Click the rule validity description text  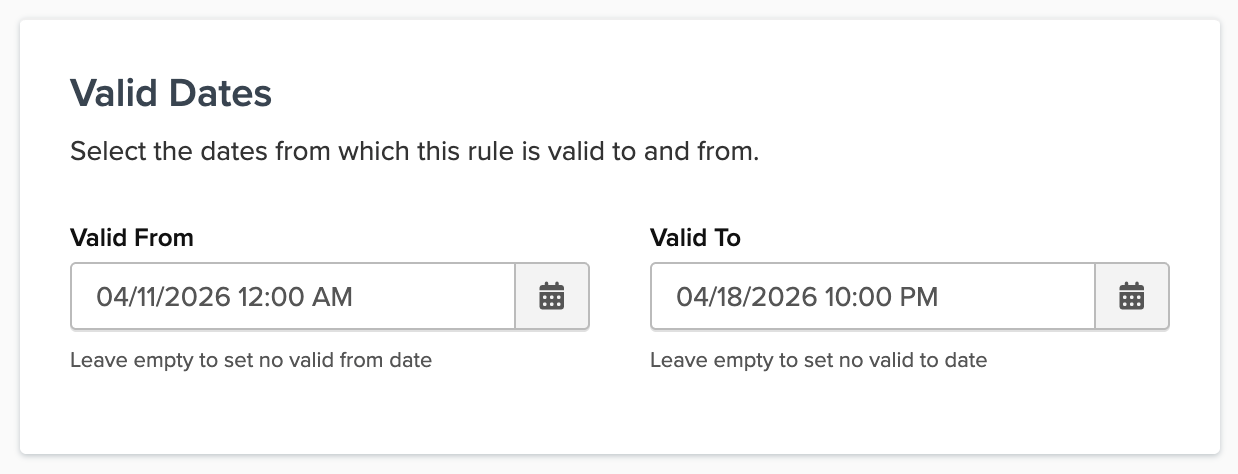click(415, 153)
